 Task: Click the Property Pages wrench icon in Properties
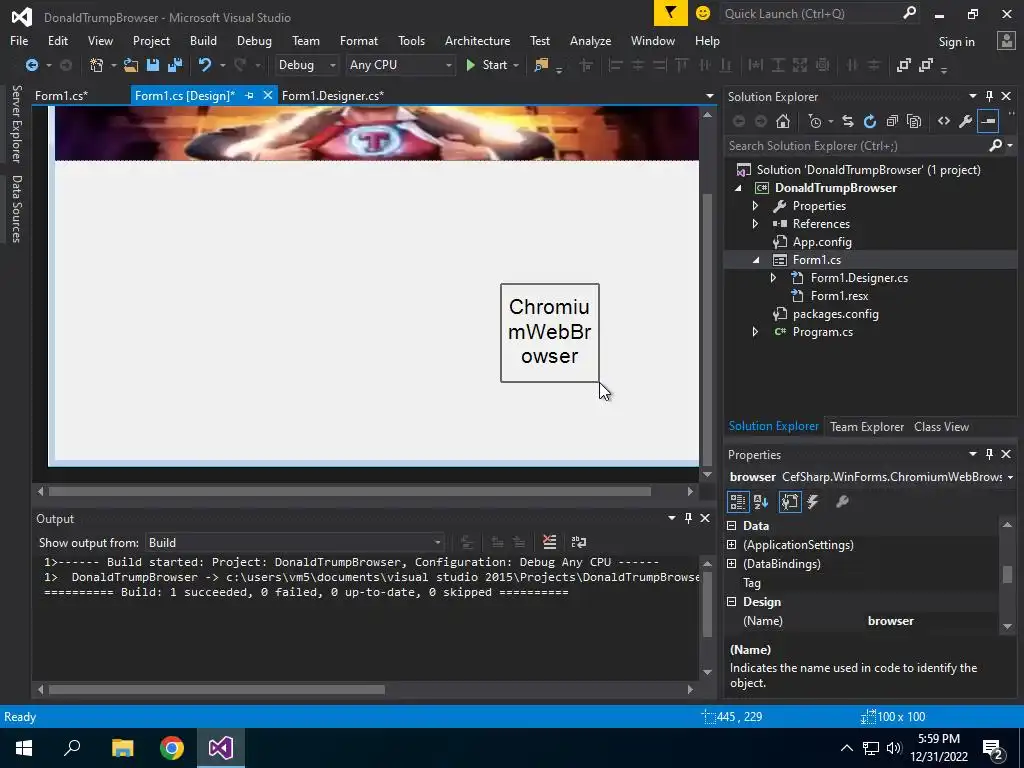(842, 502)
